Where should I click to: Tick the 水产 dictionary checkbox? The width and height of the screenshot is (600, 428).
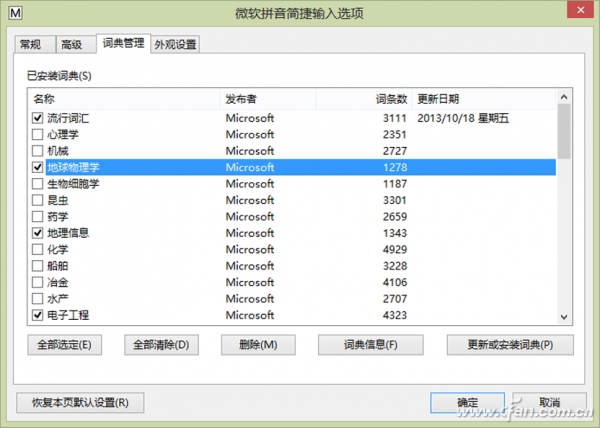(x=38, y=299)
